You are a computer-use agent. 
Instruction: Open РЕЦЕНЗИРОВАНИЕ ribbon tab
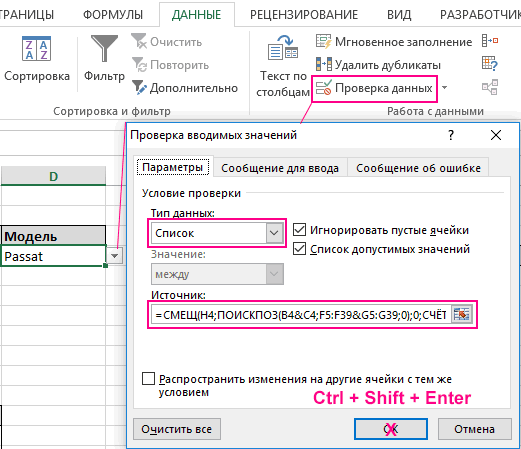(304, 15)
